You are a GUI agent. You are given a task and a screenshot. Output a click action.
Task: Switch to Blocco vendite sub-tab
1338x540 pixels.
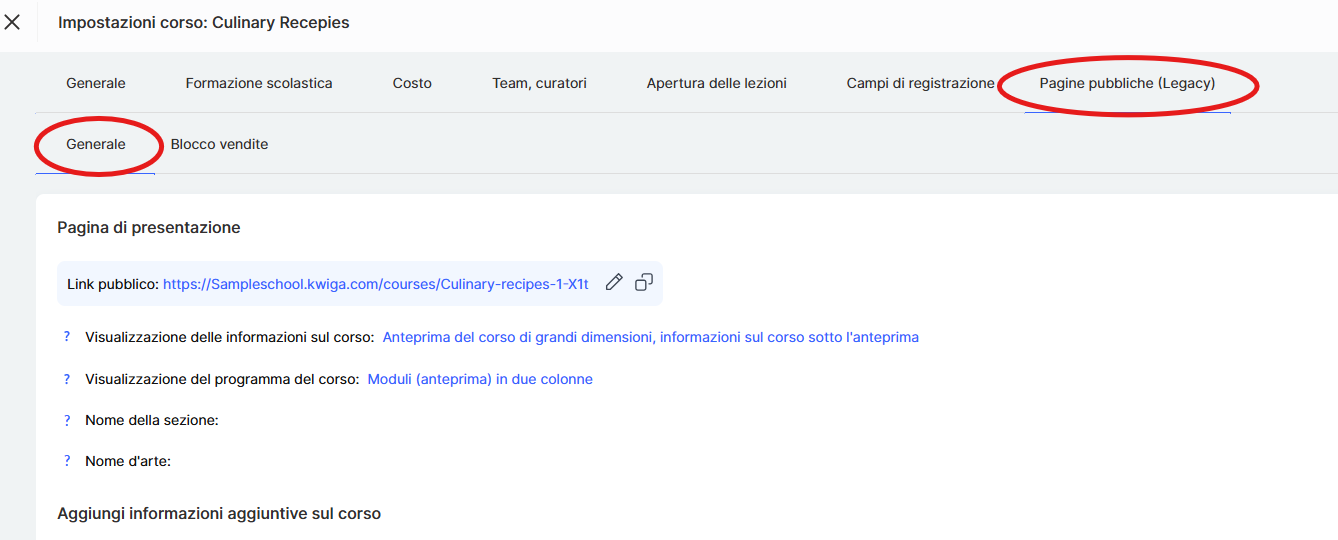pos(219,144)
